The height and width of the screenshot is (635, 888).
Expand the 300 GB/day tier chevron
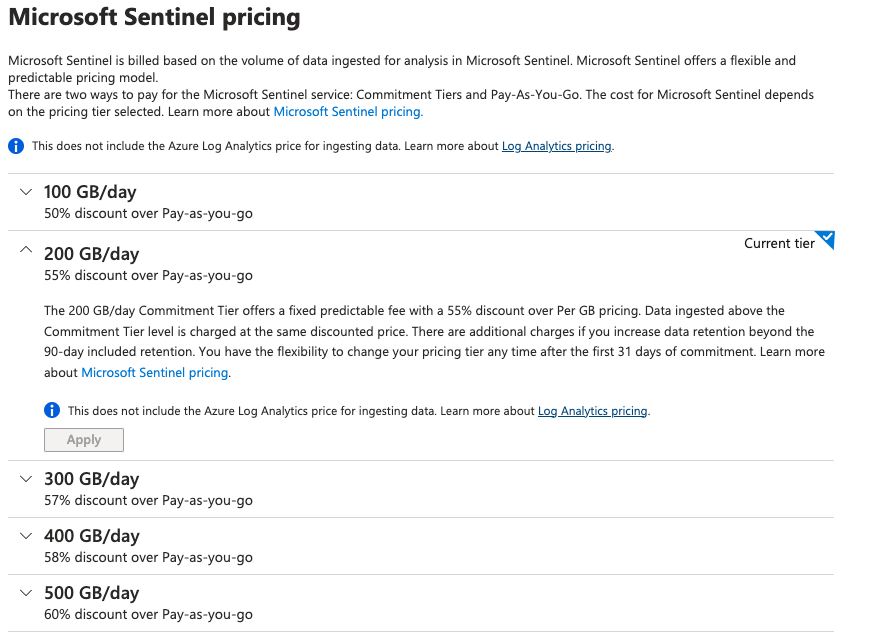pos(26,479)
